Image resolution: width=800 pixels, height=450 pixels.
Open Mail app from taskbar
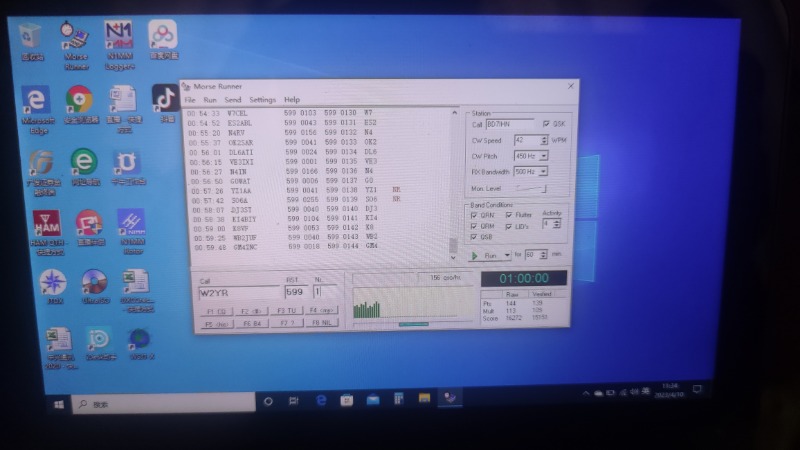pos(373,399)
